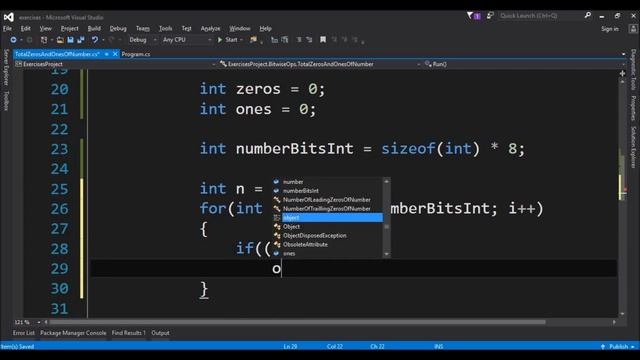The width and height of the screenshot is (640, 360).
Task: Open the Analyze menu
Action: [x=210, y=29]
